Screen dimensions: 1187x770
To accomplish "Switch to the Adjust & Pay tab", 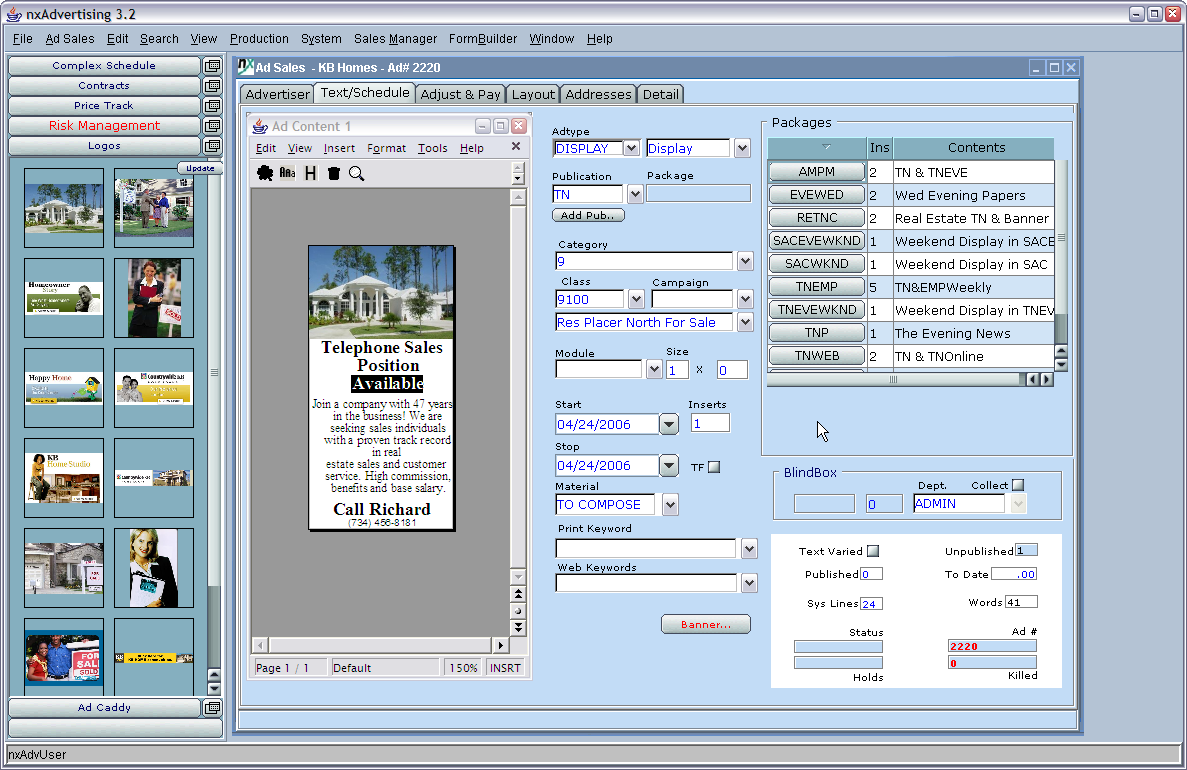I will point(460,94).
